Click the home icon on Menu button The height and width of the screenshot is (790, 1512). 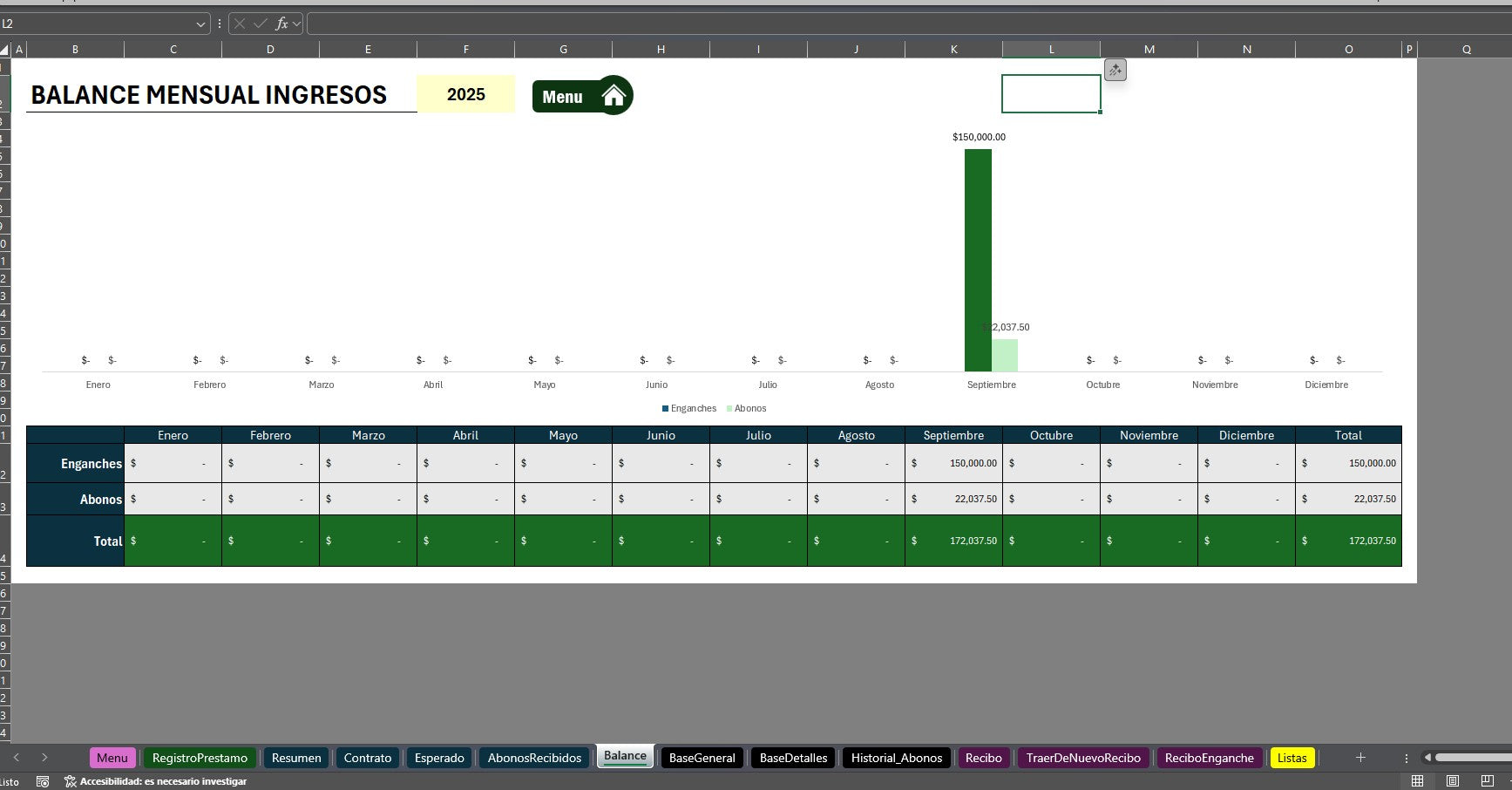coord(614,96)
